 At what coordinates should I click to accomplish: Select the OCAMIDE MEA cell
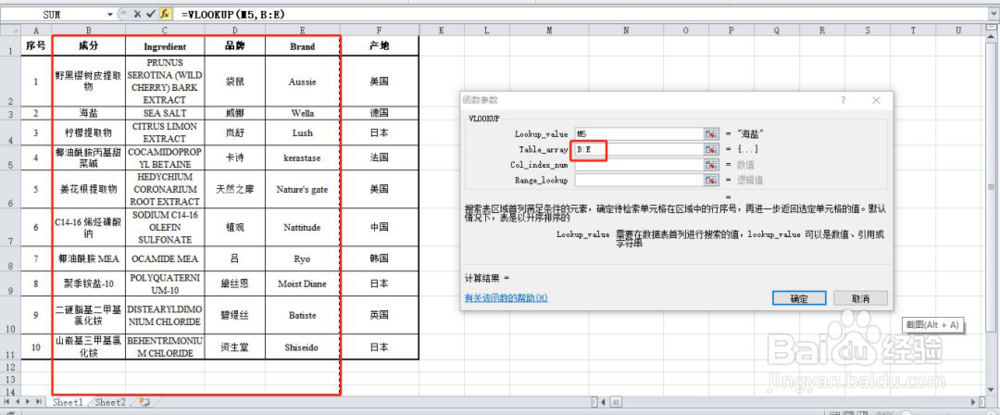click(x=165, y=259)
